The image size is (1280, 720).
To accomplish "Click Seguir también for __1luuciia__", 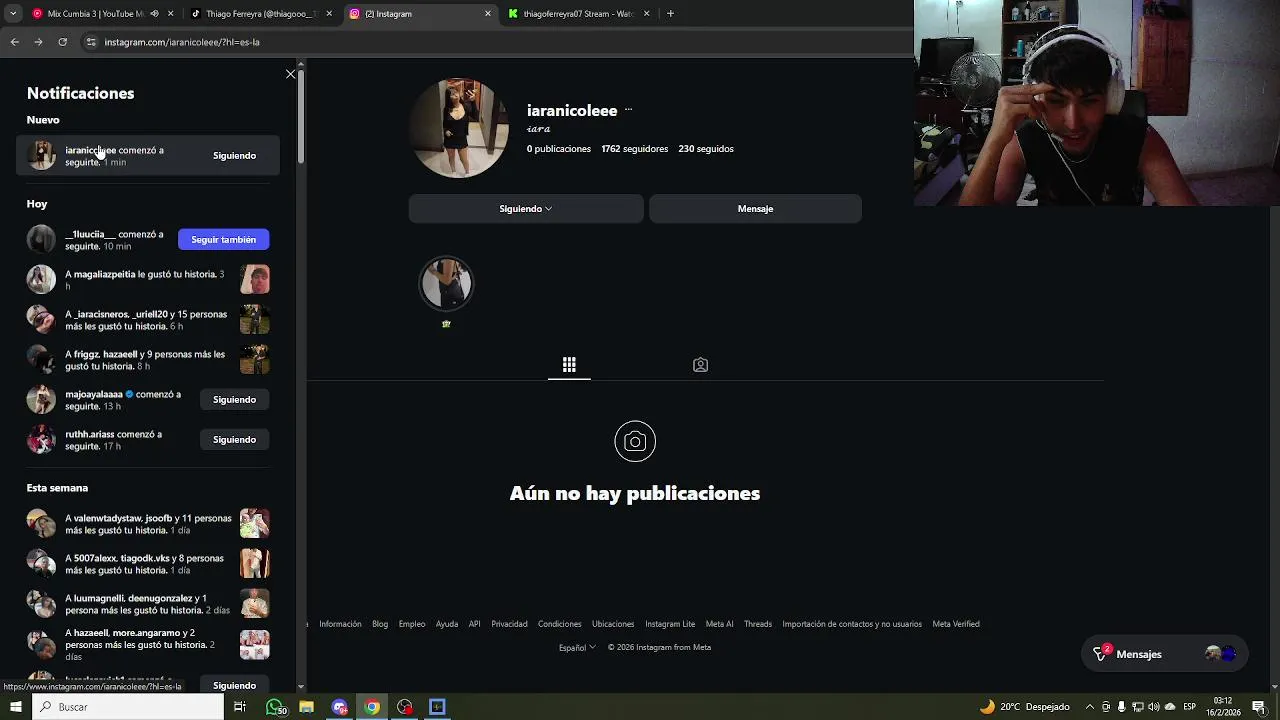I will 223,240.
